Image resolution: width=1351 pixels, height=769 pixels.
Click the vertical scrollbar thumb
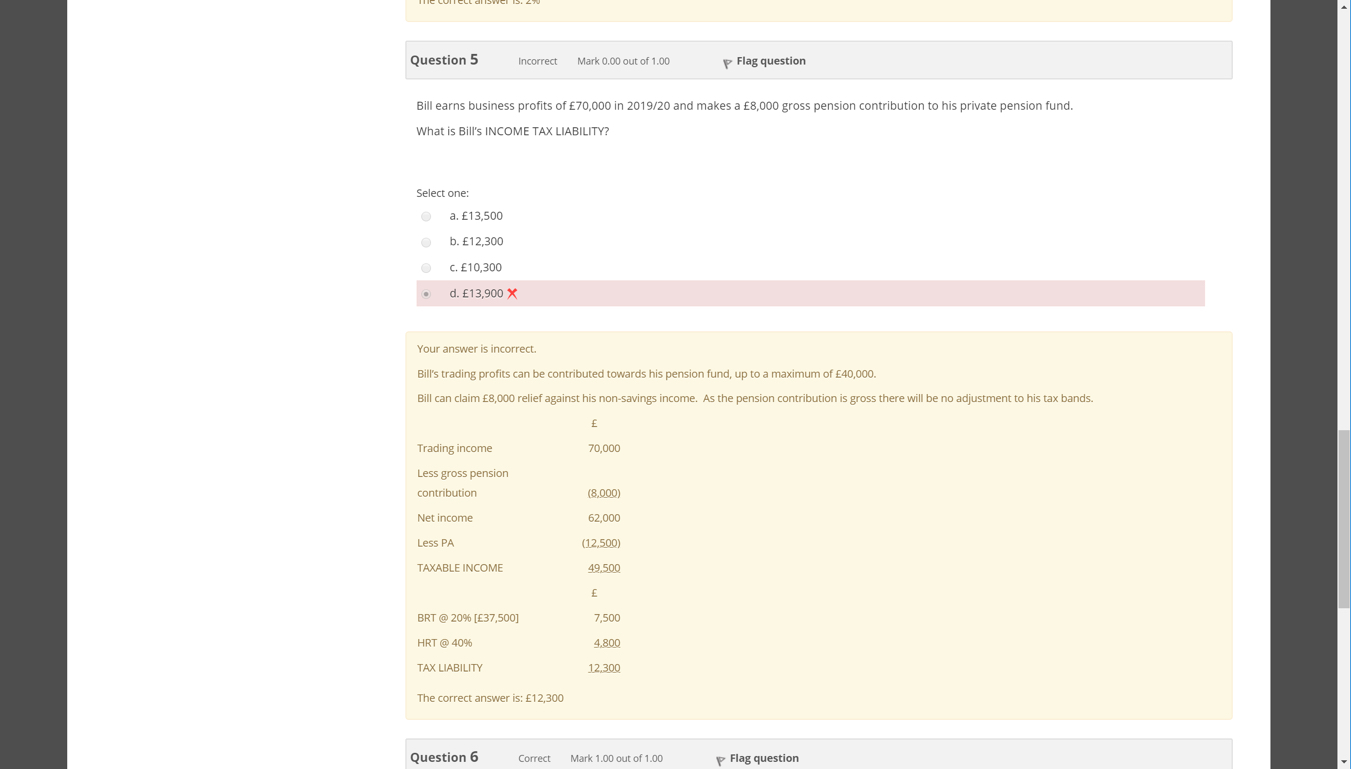pos(1344,518)
